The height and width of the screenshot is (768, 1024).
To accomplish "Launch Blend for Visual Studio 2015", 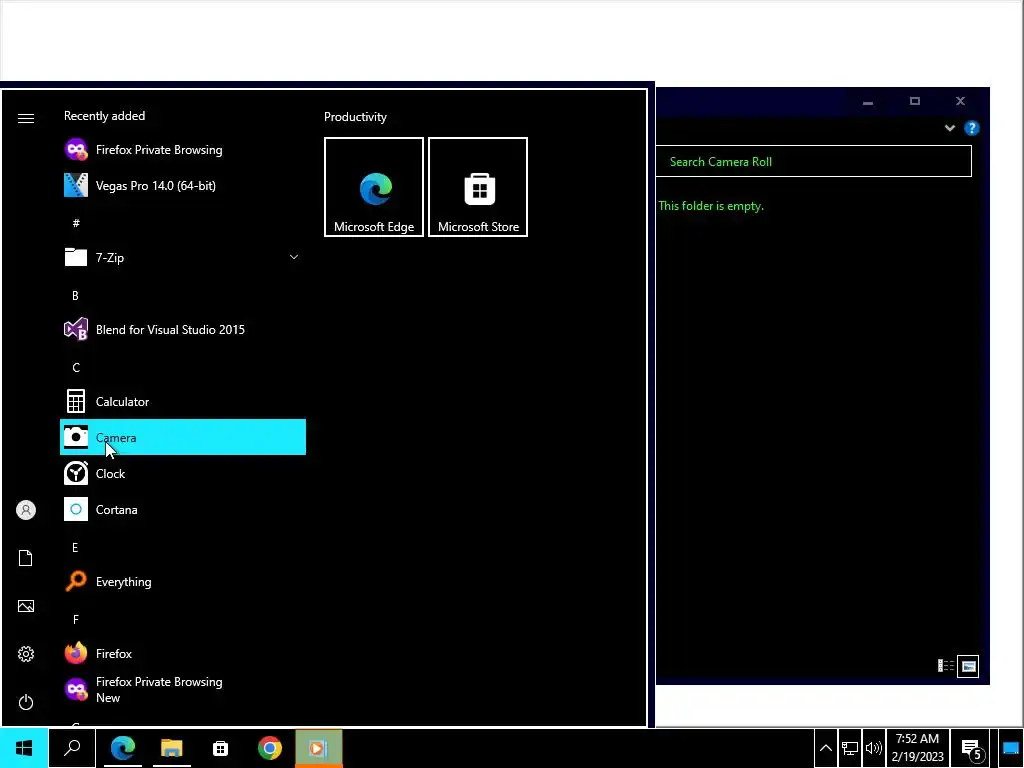I will (183, 330).
